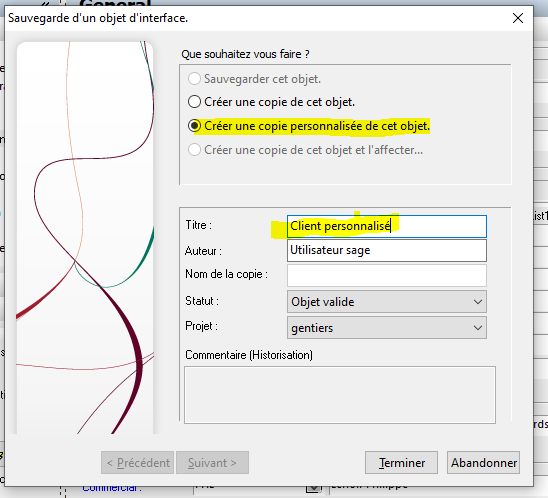Click the Projet dropdown arrow chevron
548x498 pixels.
pos(478,328)
